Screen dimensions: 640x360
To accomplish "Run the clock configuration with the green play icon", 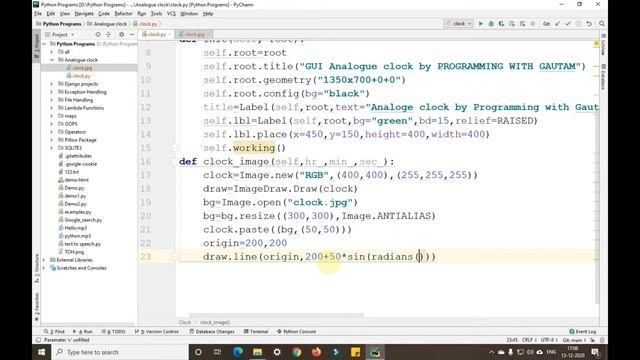I will point(481,24).
